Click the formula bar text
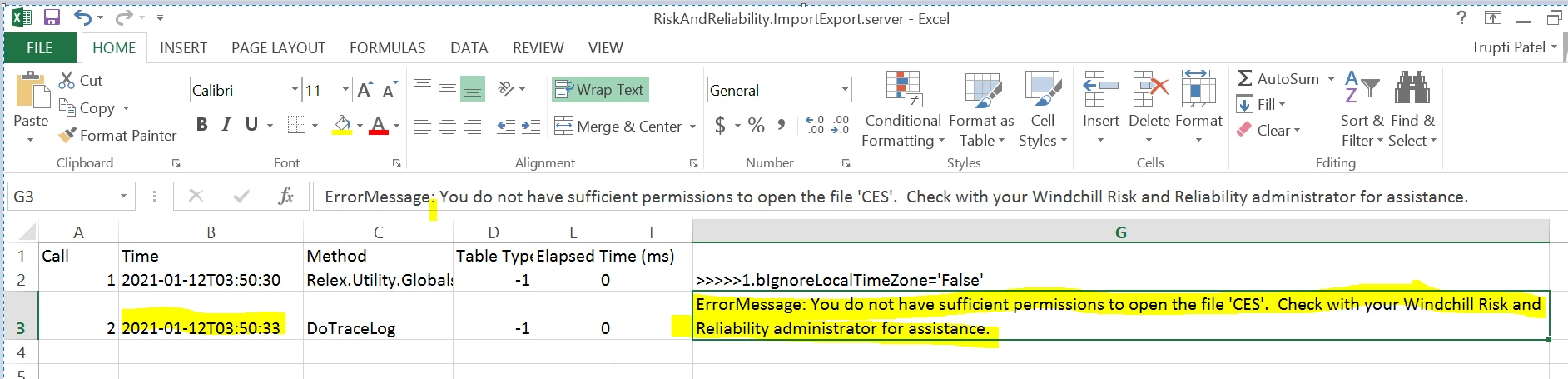 click(x=896, y=197)
